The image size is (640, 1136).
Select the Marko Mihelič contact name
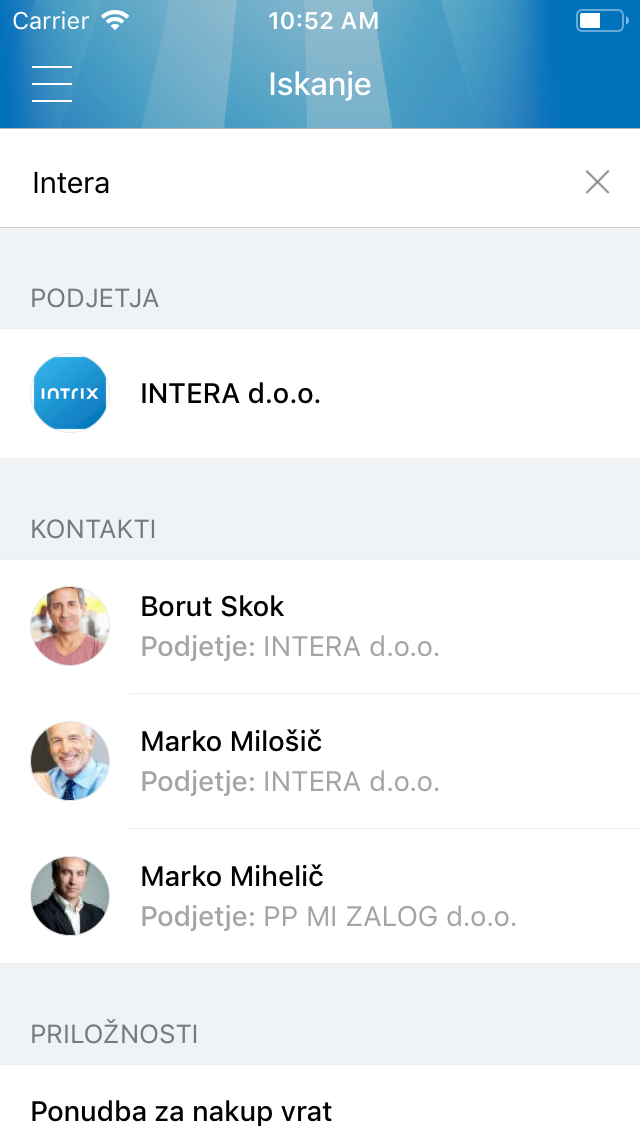click(x=232, y=877)
